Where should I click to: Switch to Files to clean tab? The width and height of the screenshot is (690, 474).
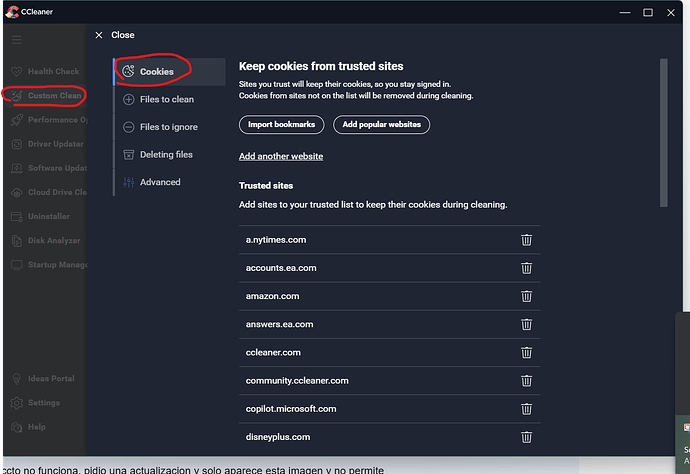pos(166,99)
